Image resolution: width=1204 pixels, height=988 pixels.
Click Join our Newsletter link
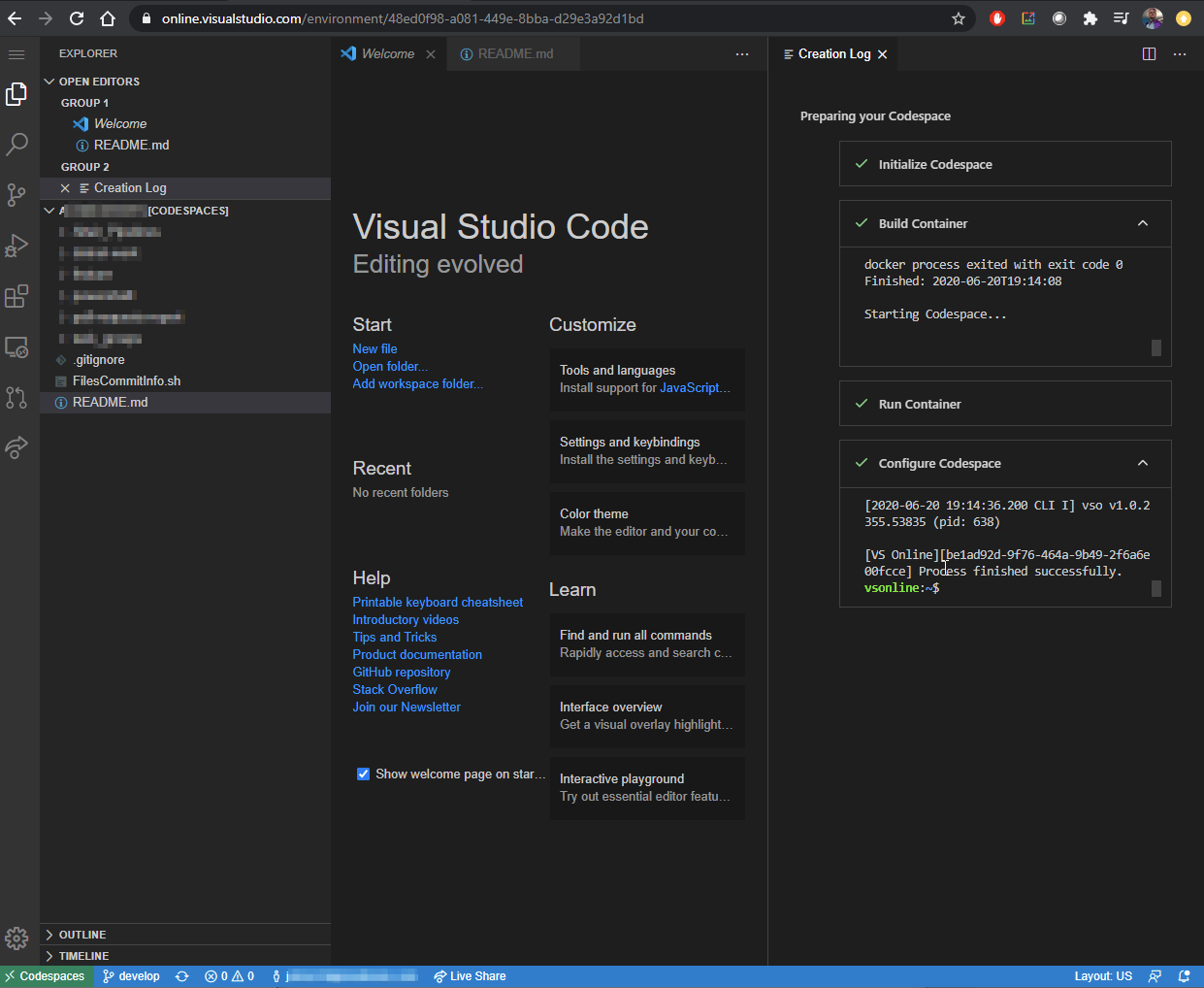tap(407, 707)
